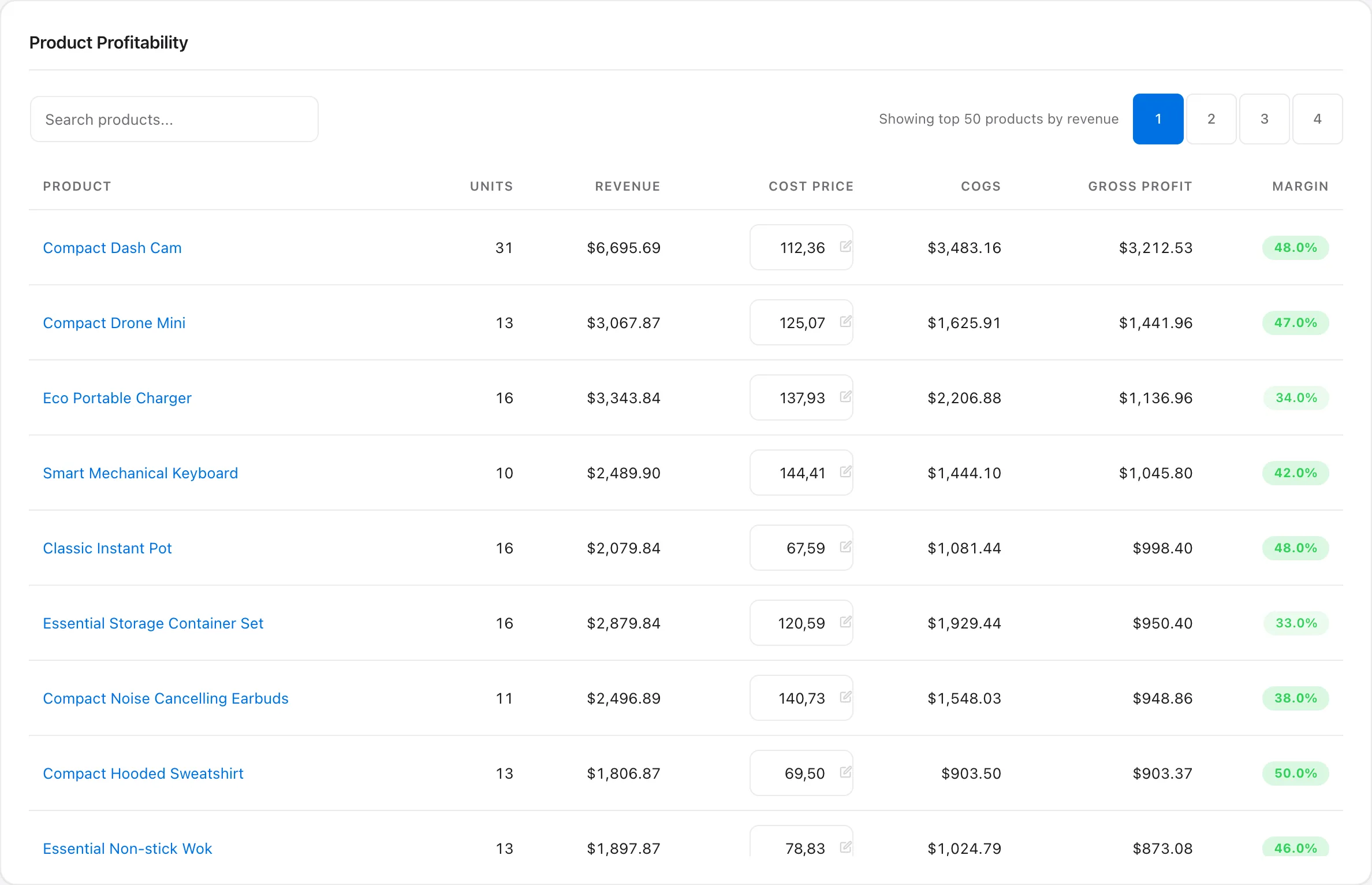
Task: Open Compact Hooded Sweatshirt product link
Action: tap(143, 774)
